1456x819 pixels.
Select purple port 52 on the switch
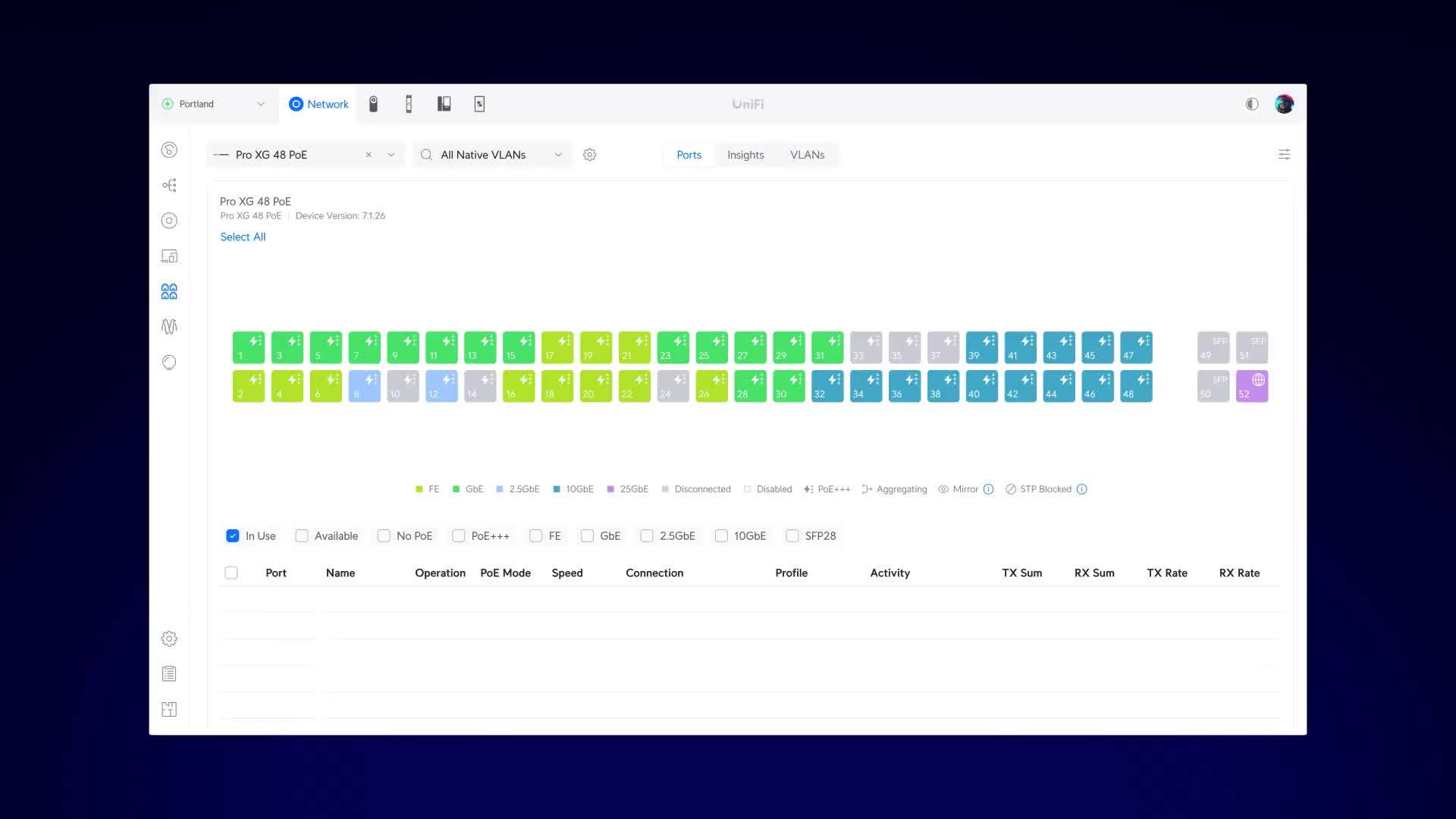(1251, 386)
